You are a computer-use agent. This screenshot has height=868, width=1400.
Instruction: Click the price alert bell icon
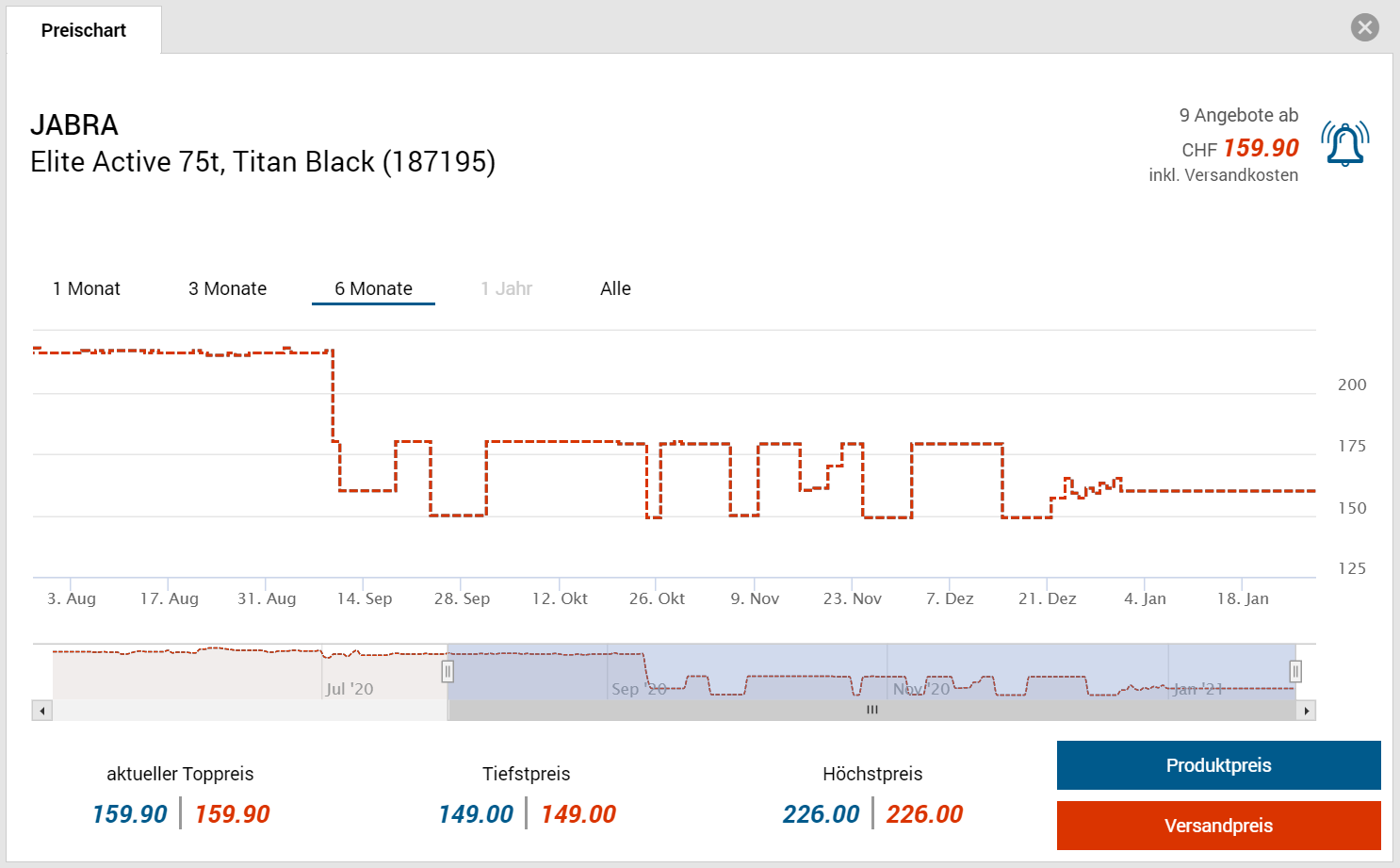1344,144
